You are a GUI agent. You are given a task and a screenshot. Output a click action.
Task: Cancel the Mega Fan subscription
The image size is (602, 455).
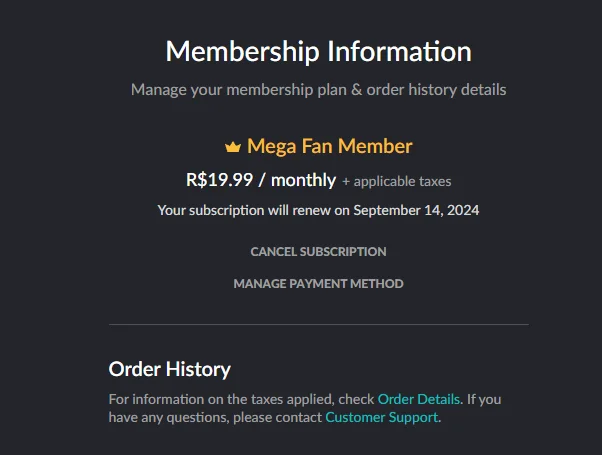[x=318, y=251]
